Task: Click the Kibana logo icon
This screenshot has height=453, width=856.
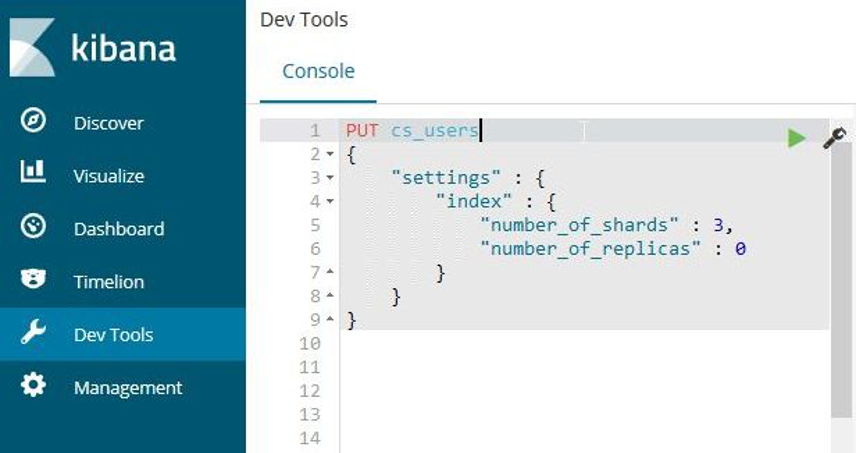Action: [x=34, y=47]
